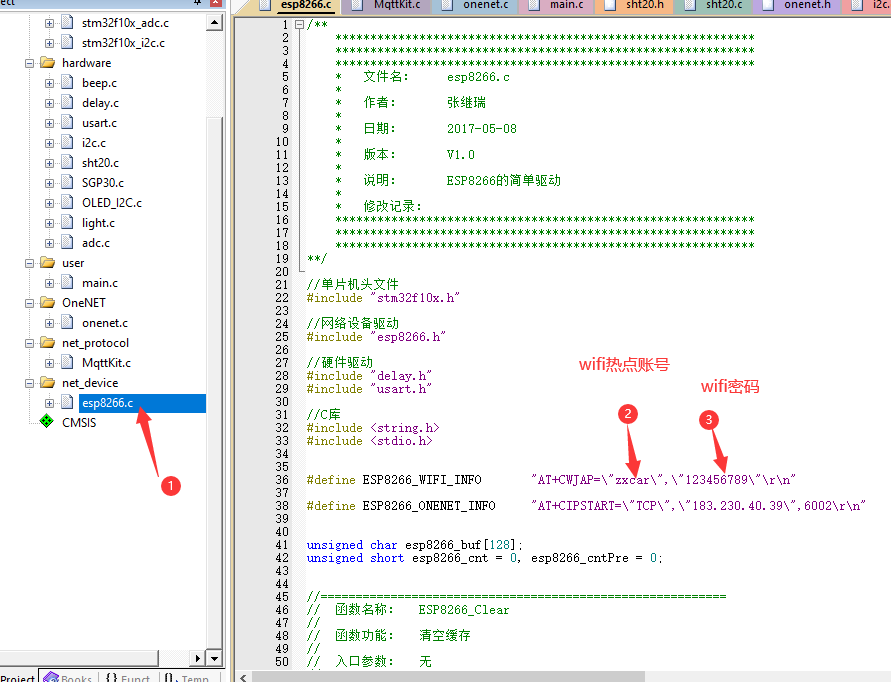Screen dimensions: 891x682
Task: Switch to the Project panel tab
Action: click(18, 676)
